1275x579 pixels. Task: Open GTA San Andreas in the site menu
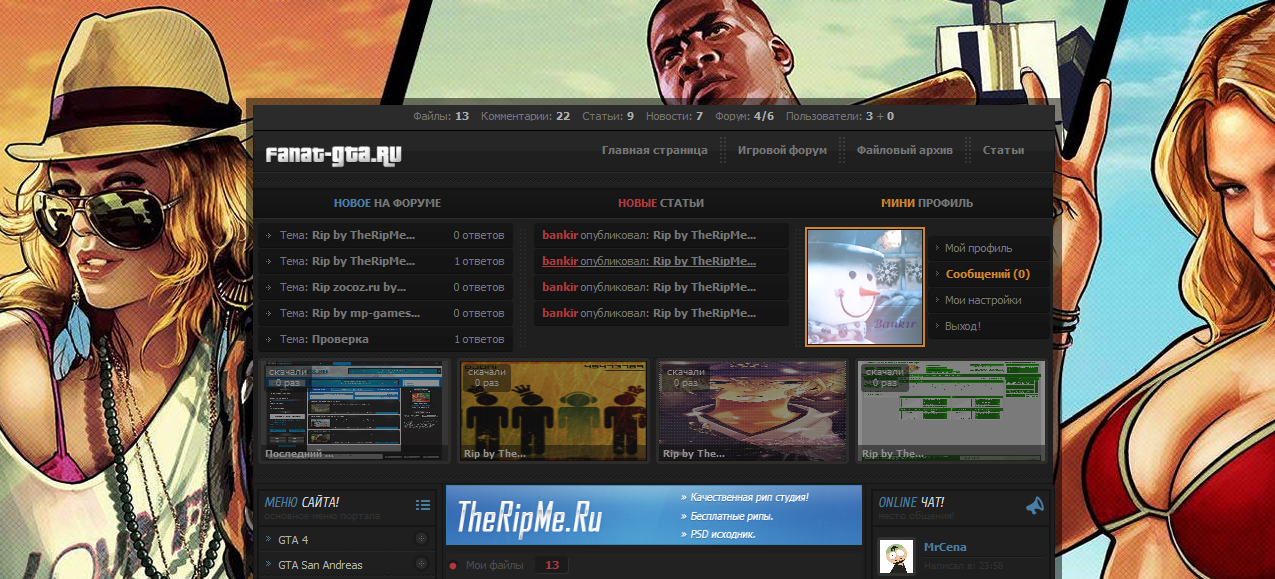pos(320,565)
